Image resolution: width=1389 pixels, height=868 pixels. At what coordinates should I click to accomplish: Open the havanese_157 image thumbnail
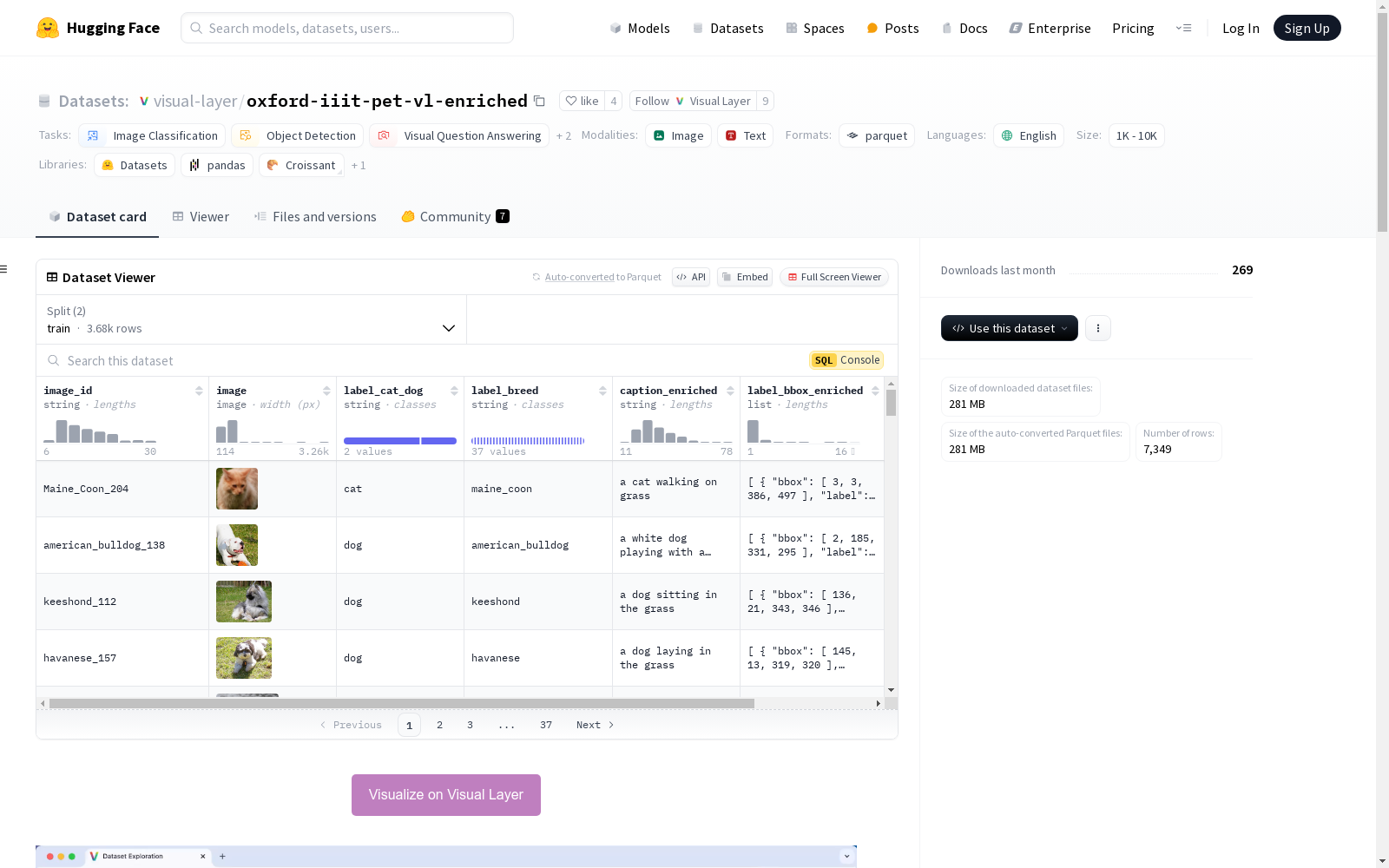coord(244,658)
